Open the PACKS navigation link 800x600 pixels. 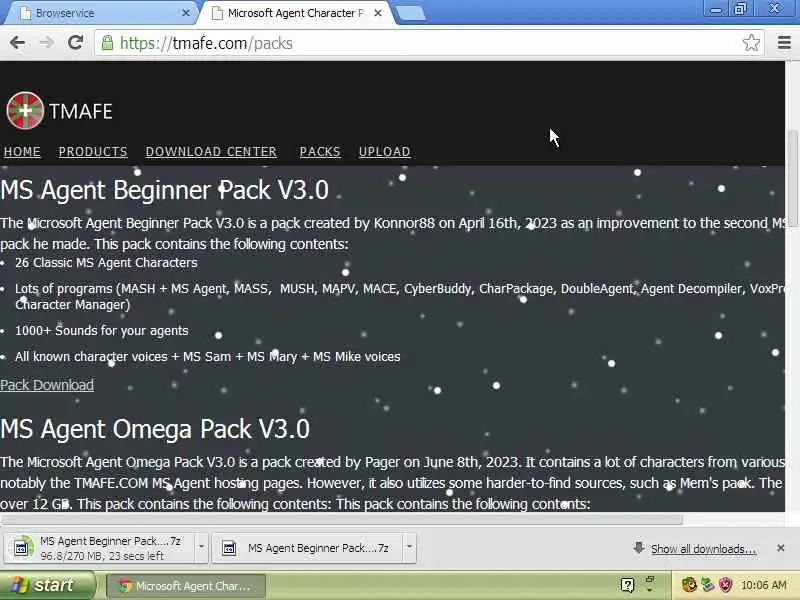[x=320, y=152]
